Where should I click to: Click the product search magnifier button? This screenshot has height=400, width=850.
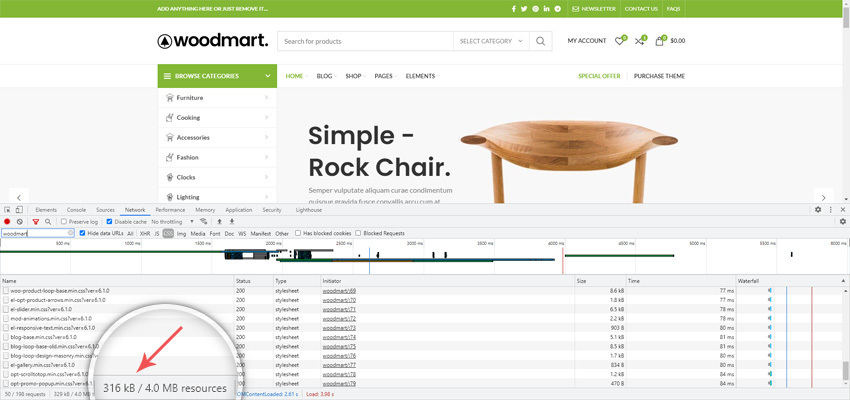coord(540,41)
